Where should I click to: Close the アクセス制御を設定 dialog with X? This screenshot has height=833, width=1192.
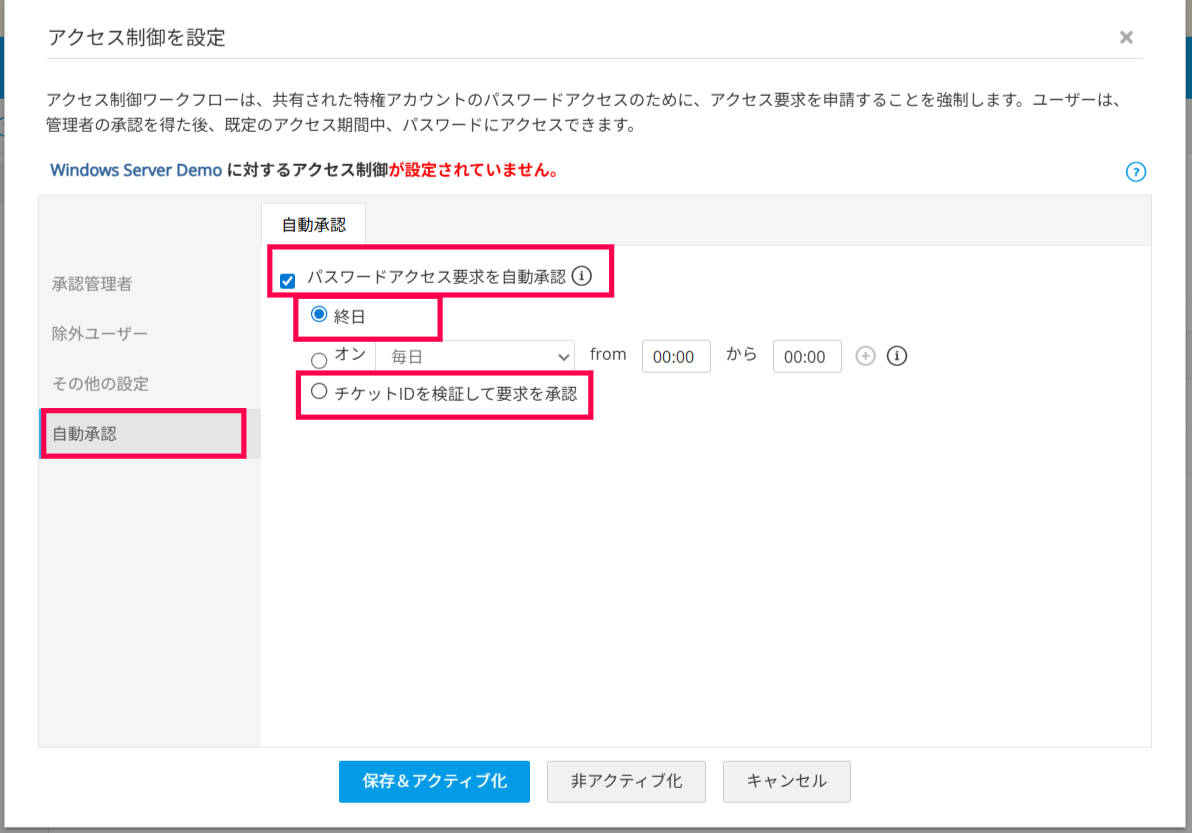1126,38
